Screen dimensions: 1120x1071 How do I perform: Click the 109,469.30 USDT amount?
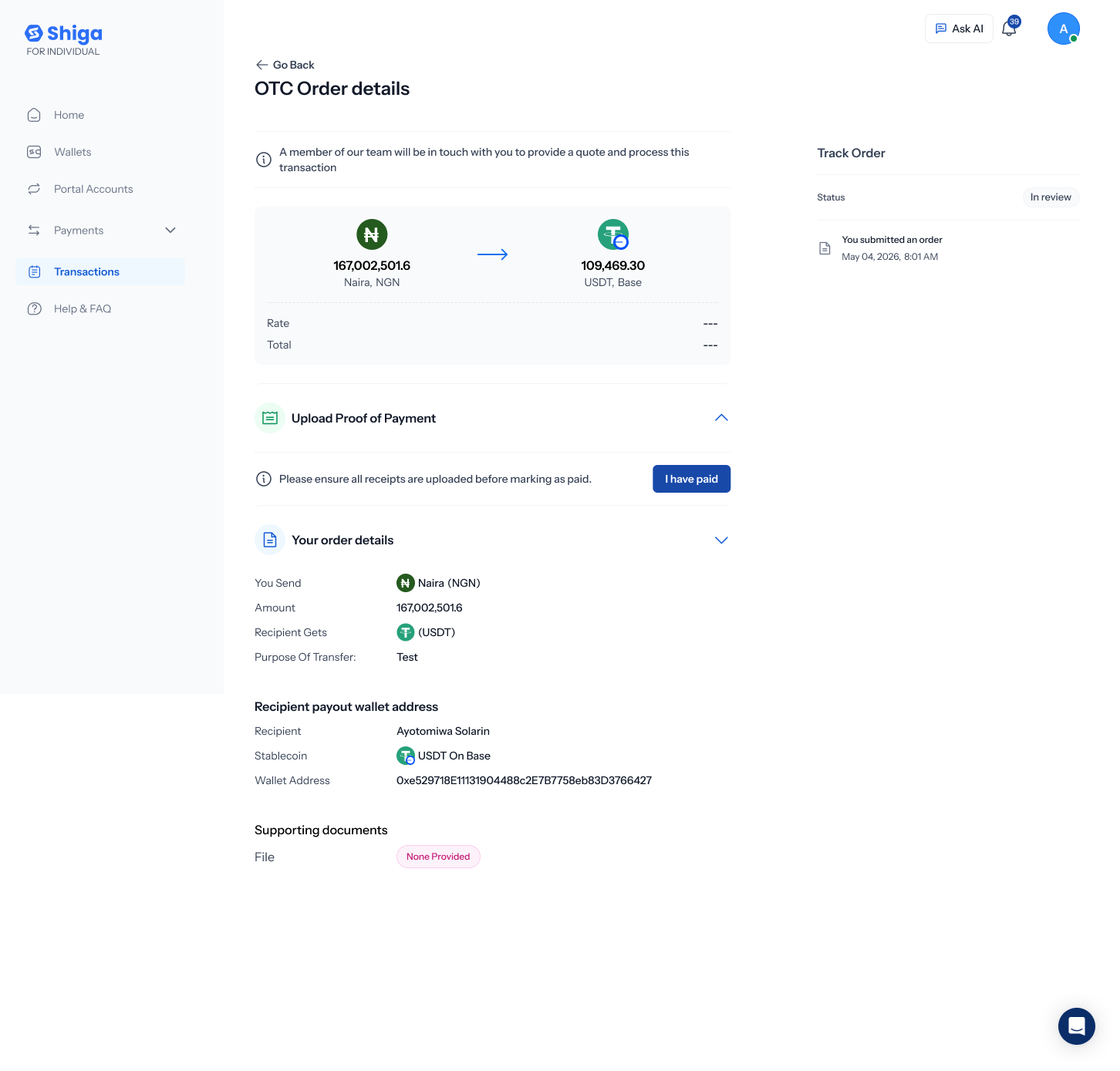[613, 265]
